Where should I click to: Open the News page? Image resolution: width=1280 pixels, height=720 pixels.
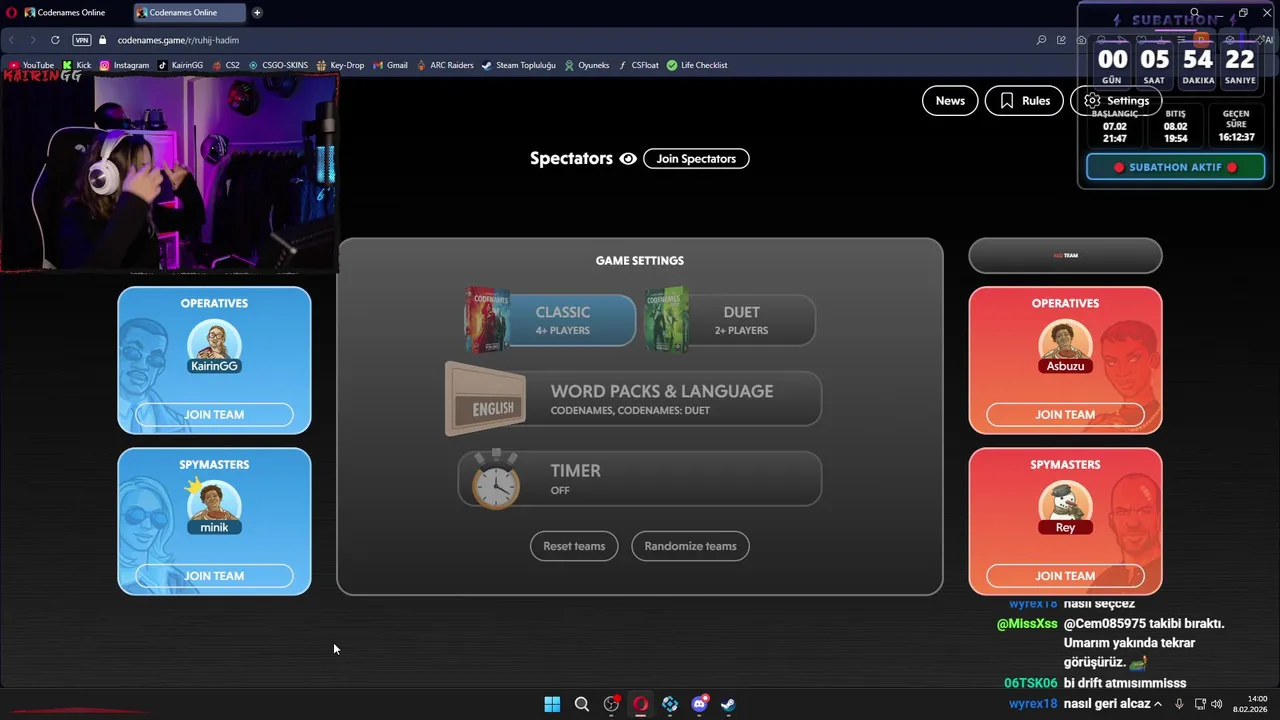[950, 100]
